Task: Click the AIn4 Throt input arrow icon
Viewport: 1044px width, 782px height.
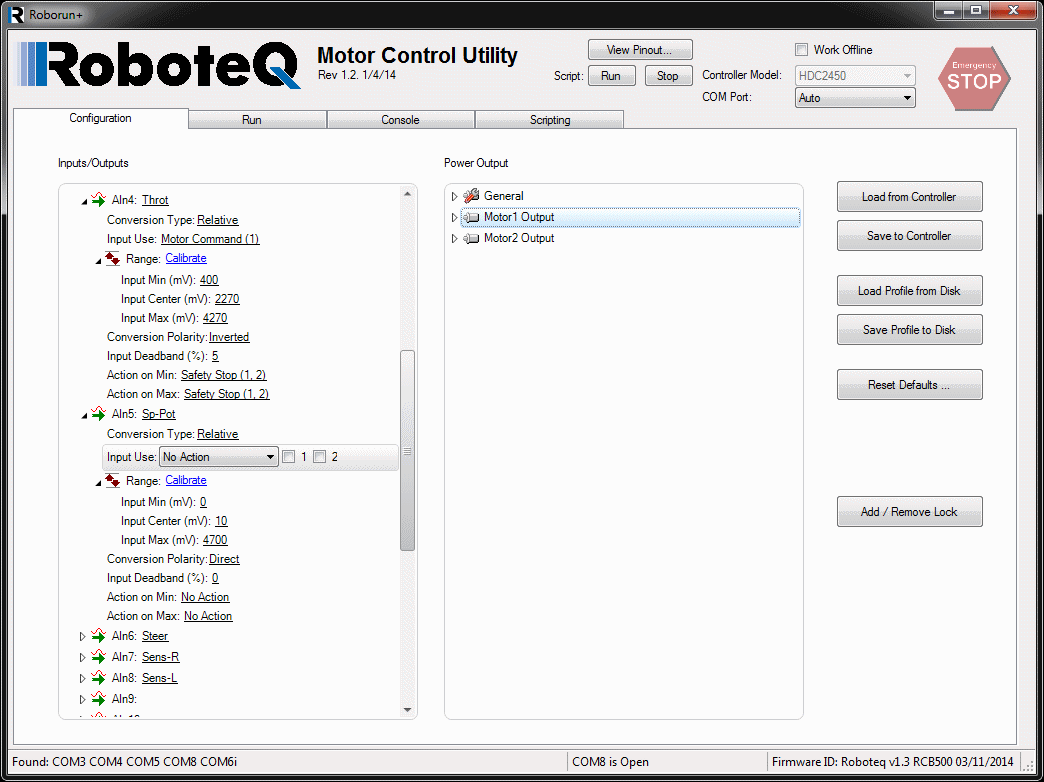Action: click(98, 200)
